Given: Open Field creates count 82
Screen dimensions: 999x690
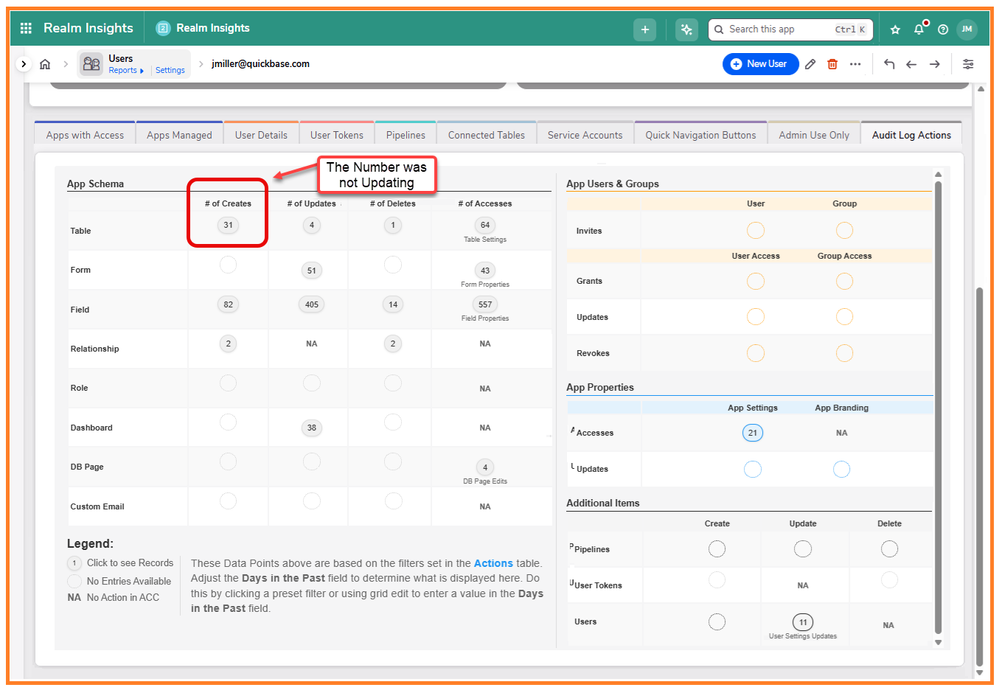Looking at the screenshot, I should 228,305.
